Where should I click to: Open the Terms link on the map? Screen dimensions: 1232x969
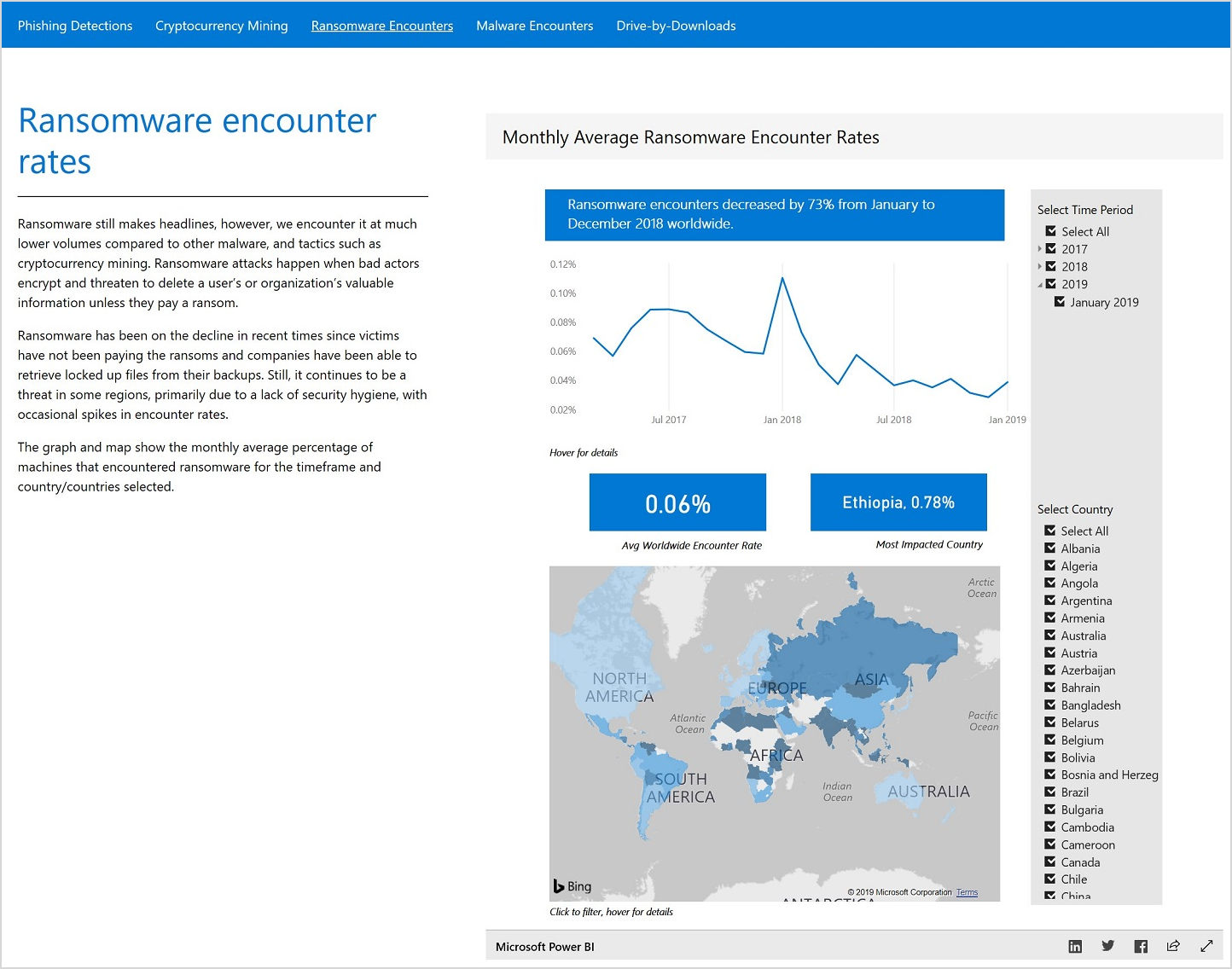(x=967, y=891)
